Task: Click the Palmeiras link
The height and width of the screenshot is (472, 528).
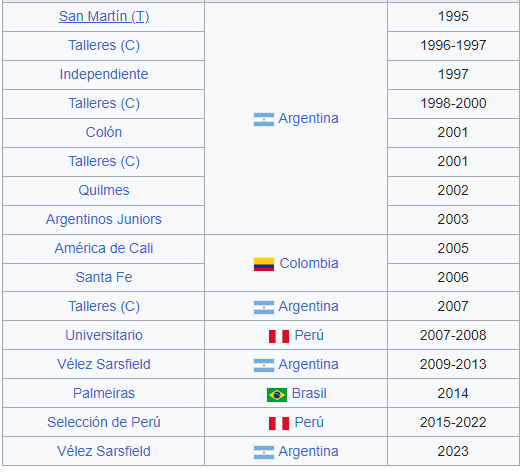Action: tap(104, 393)
